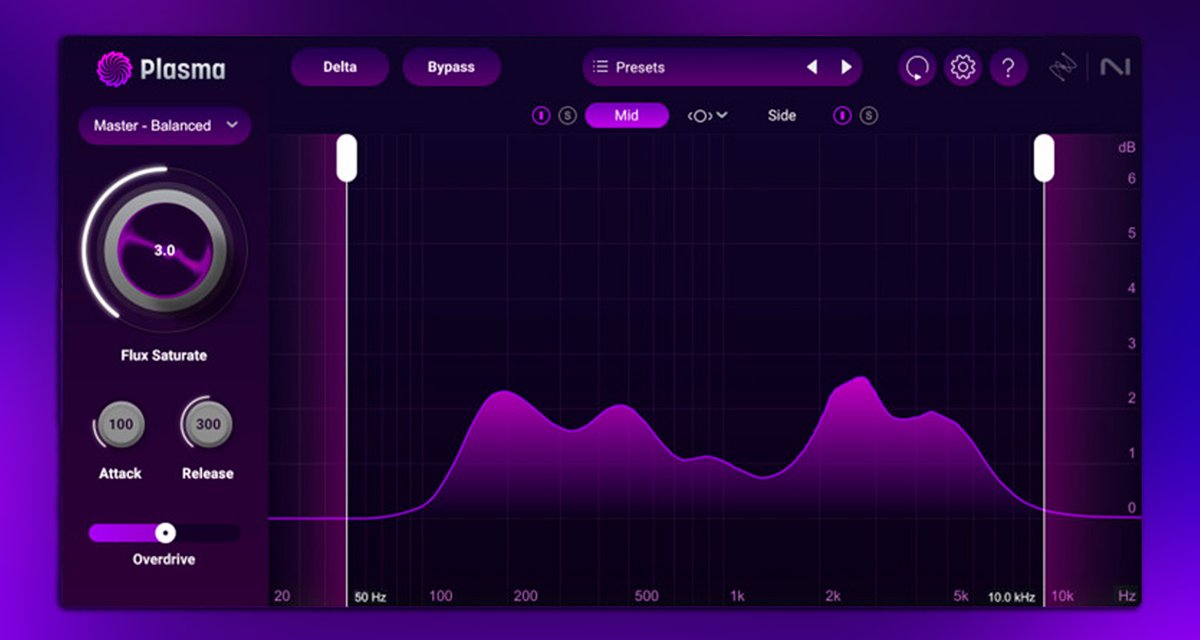This screenshot has width=1200, height=640.
Task: Click the 10.0 kHz frequency value
Action: tap(1012, 597)
